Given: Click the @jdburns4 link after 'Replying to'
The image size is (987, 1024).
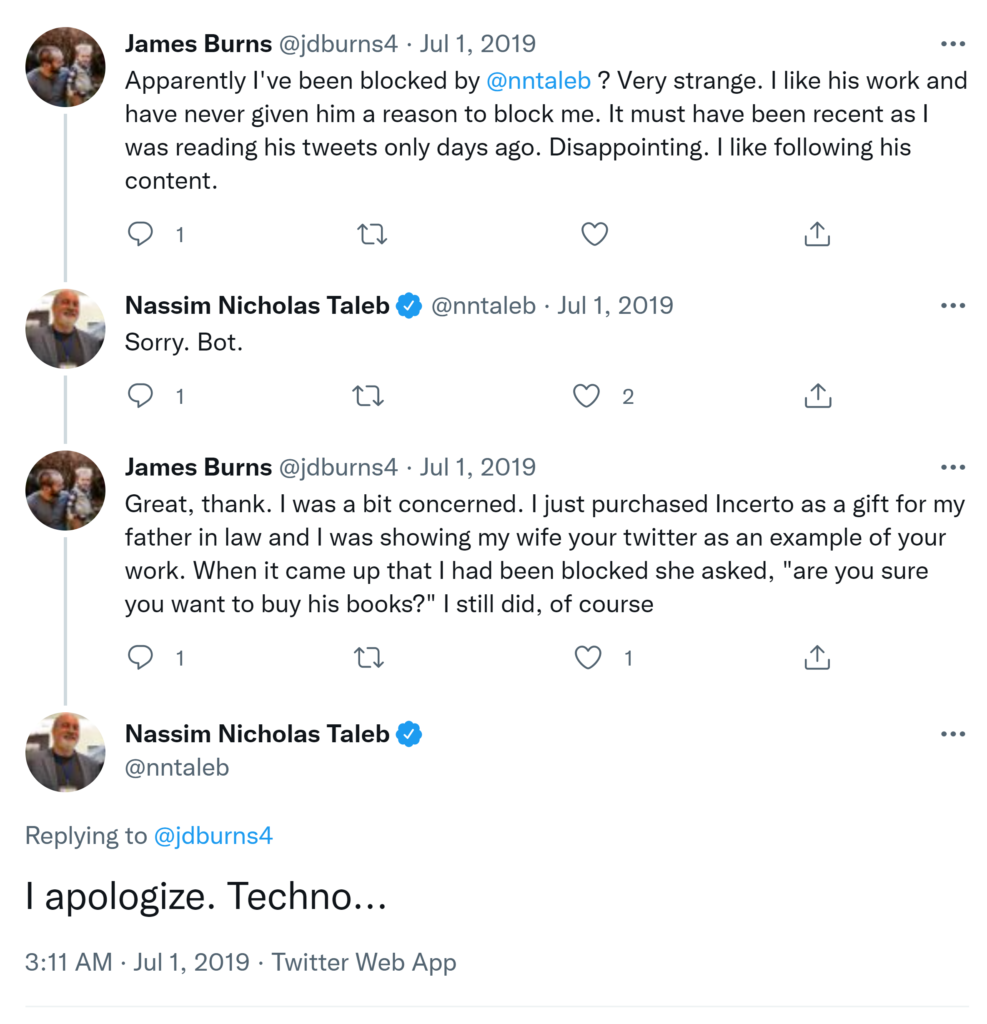Looking at the screenshot, I should [213, 836].
